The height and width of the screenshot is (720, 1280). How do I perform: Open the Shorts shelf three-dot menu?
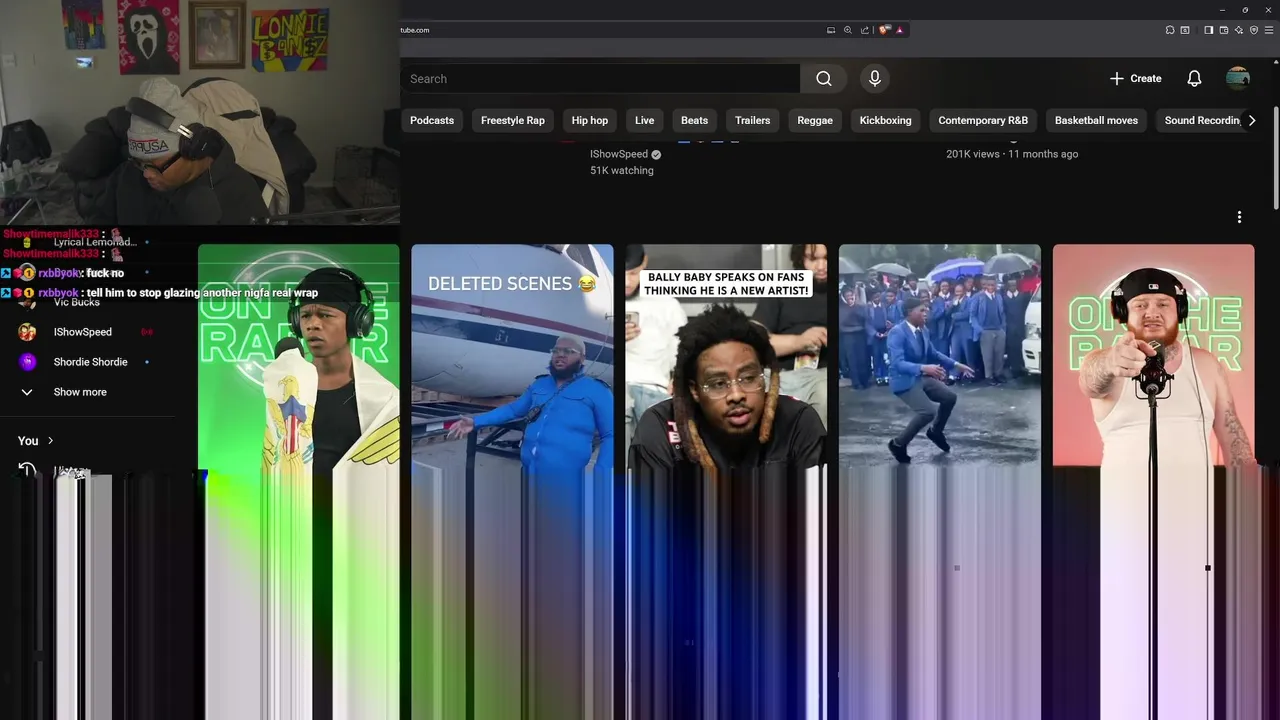click(x=1239, y=217)
